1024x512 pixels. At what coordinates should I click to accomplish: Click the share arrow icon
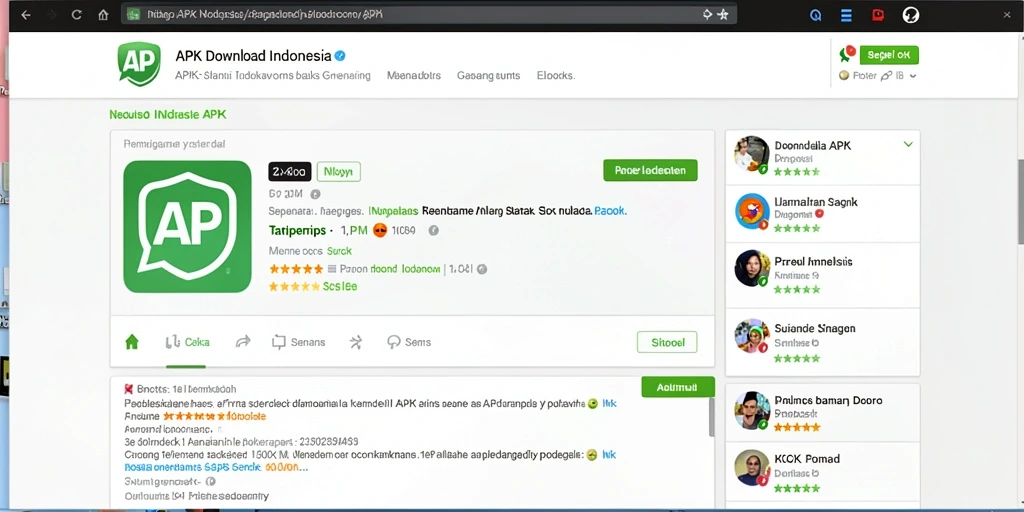click(243, 342)
